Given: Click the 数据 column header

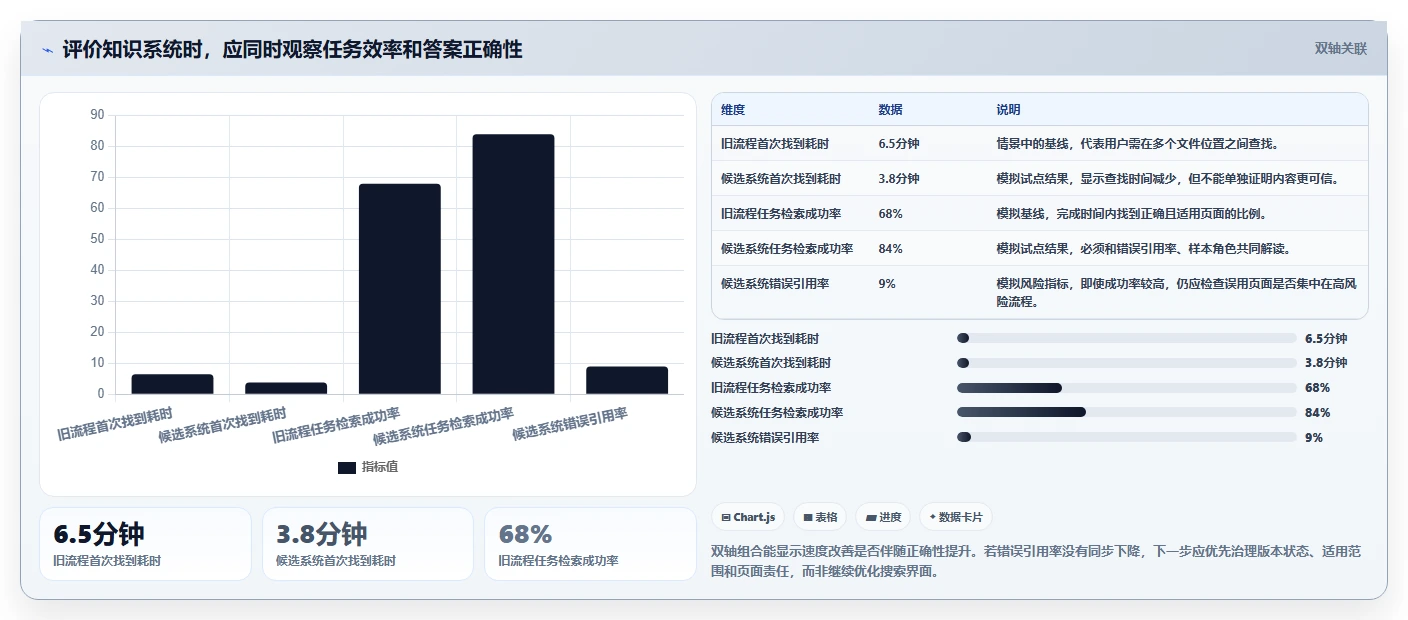Looking at the screenshot, I should tap(891, 110).
